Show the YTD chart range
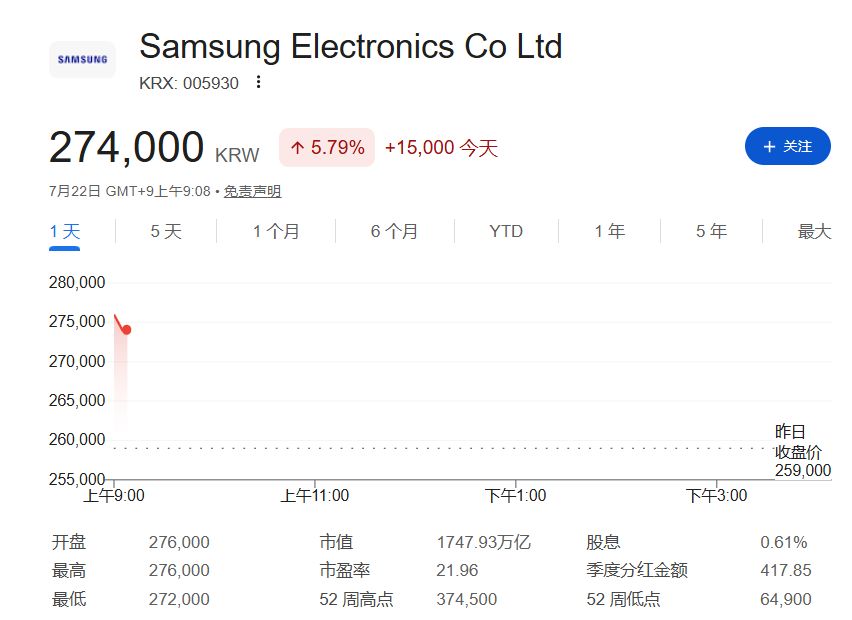 (x=506, y=231)
